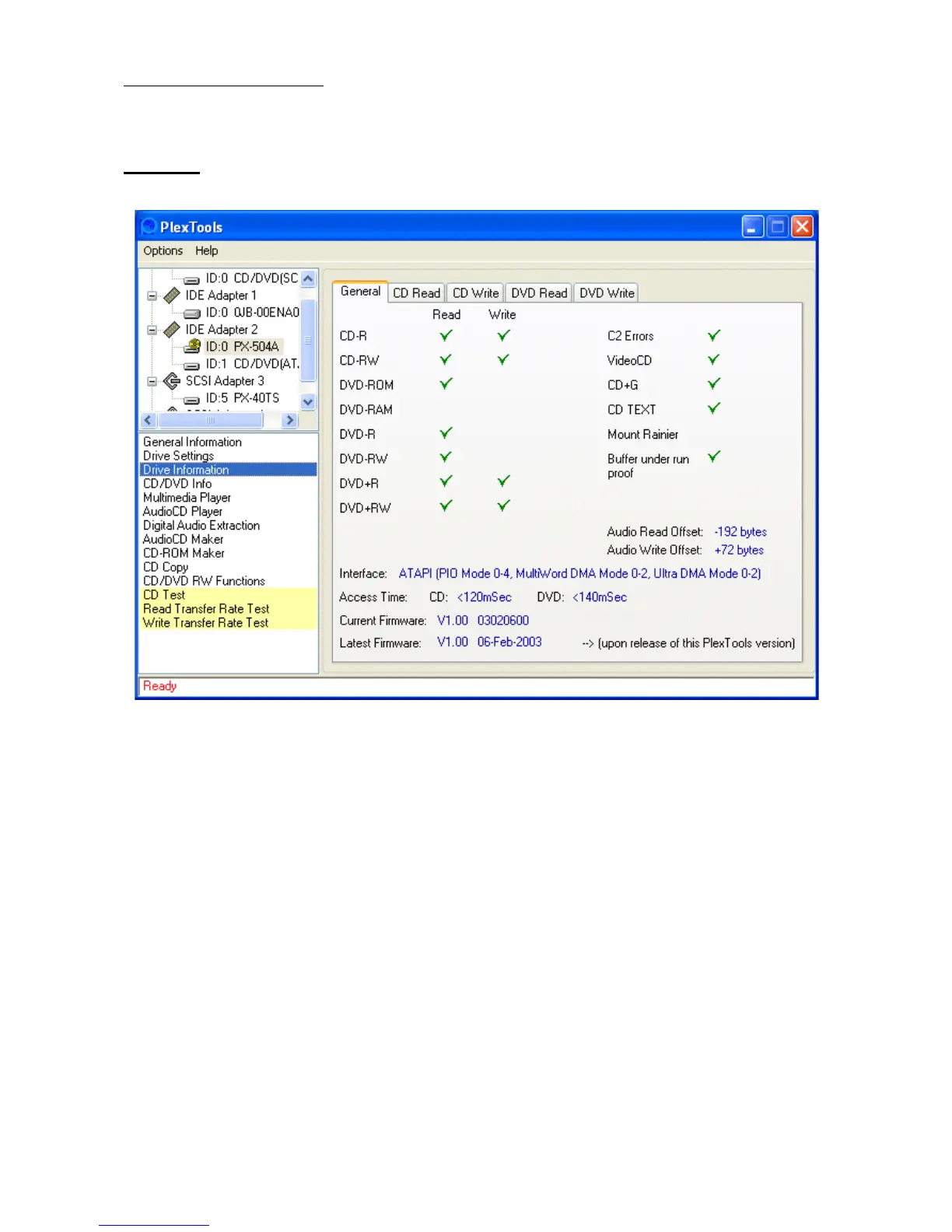Open CD-ROM Maker
This screenshot has height=1232, width=952.
[184, 553]
